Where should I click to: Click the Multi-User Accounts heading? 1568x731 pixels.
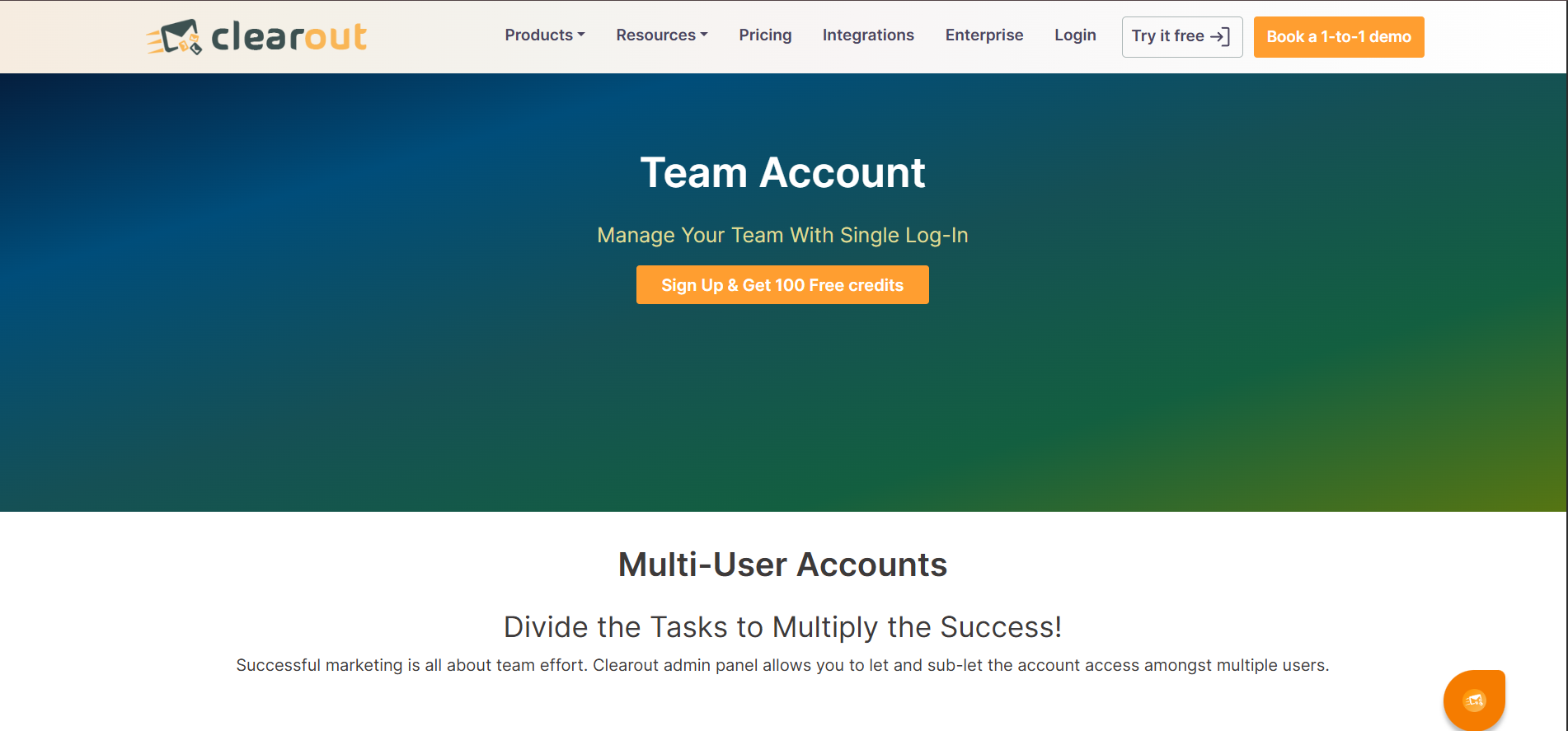[x=782, y=565]
